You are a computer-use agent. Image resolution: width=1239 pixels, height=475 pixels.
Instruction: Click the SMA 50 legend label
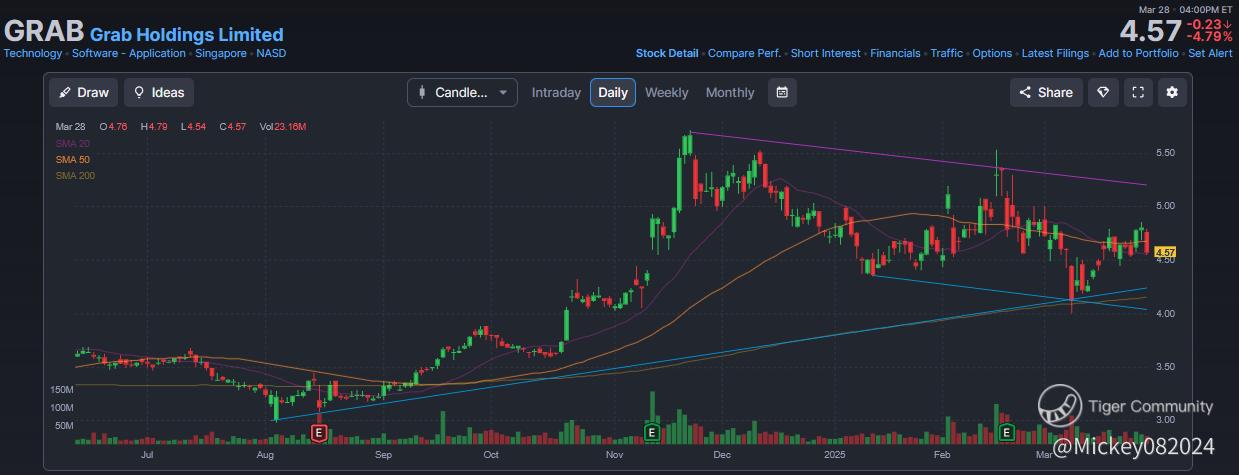click(x=73, y=159)
